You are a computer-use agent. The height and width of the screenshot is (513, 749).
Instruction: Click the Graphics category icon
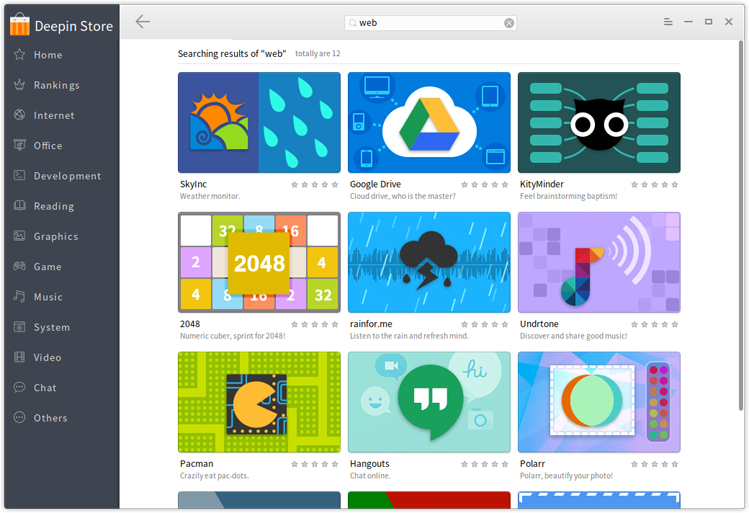click(19, 237)
